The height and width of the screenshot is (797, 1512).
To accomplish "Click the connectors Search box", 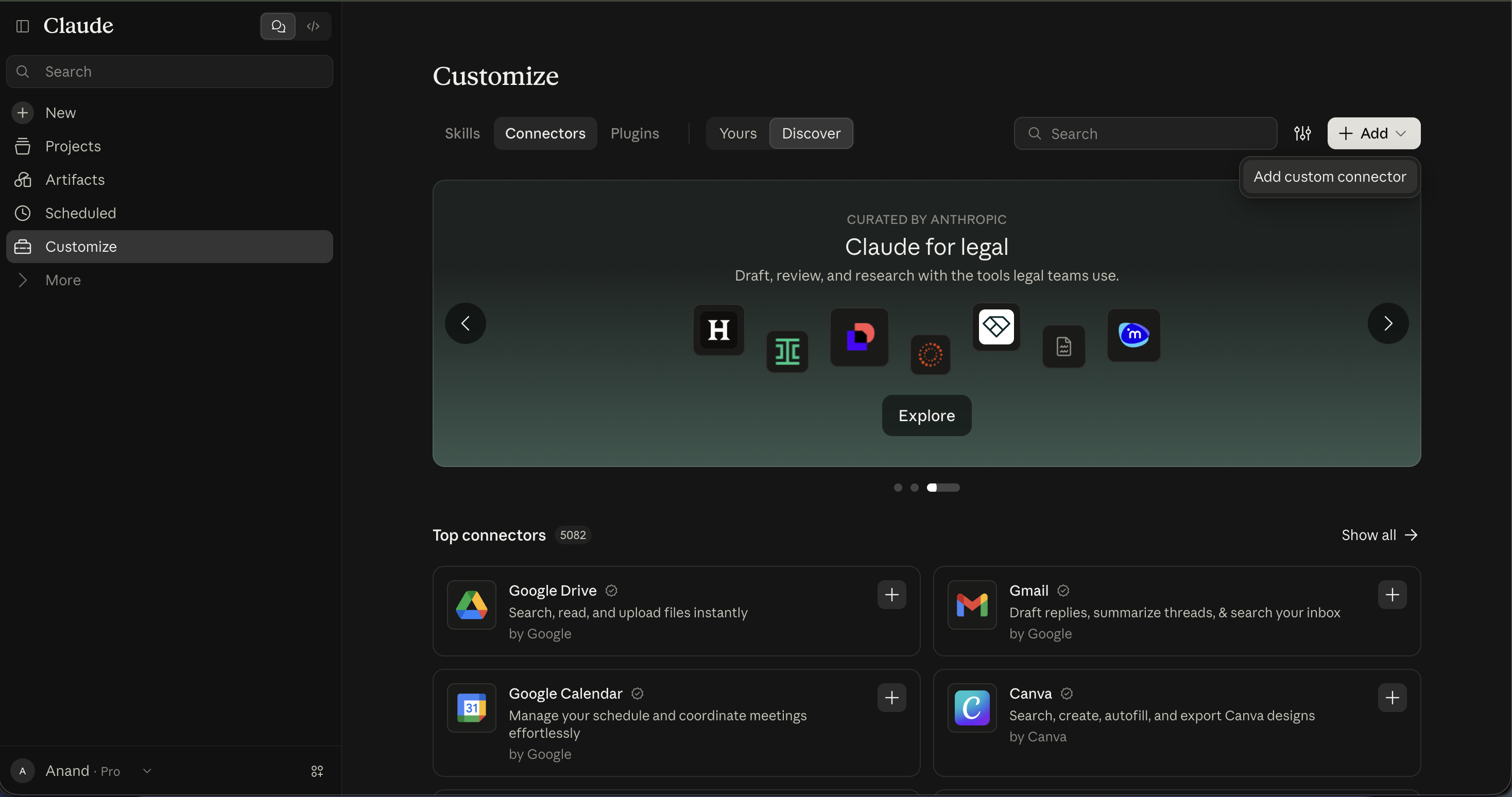I will click(1145, 133).
